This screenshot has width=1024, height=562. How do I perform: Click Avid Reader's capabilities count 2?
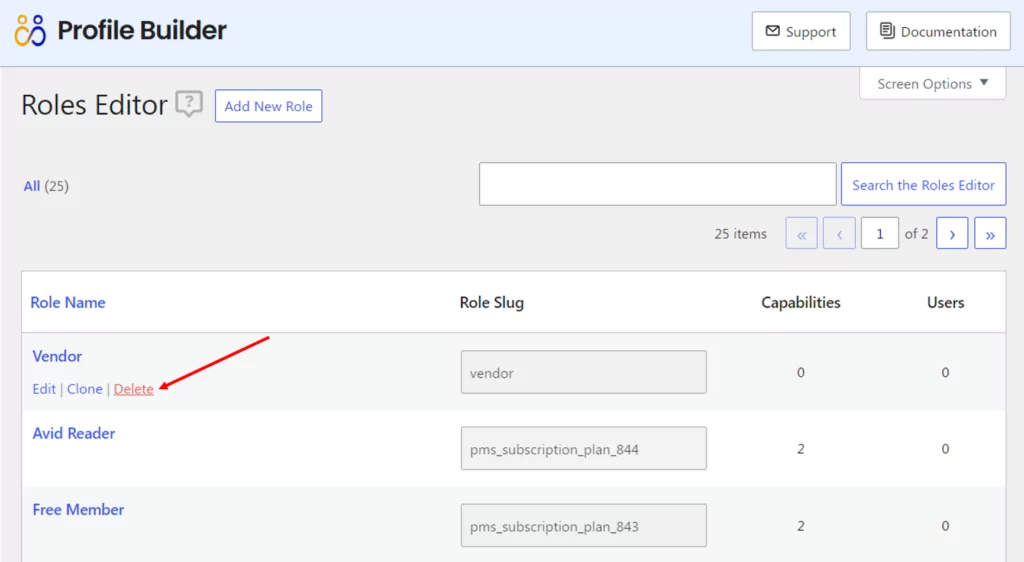[801, 449]
